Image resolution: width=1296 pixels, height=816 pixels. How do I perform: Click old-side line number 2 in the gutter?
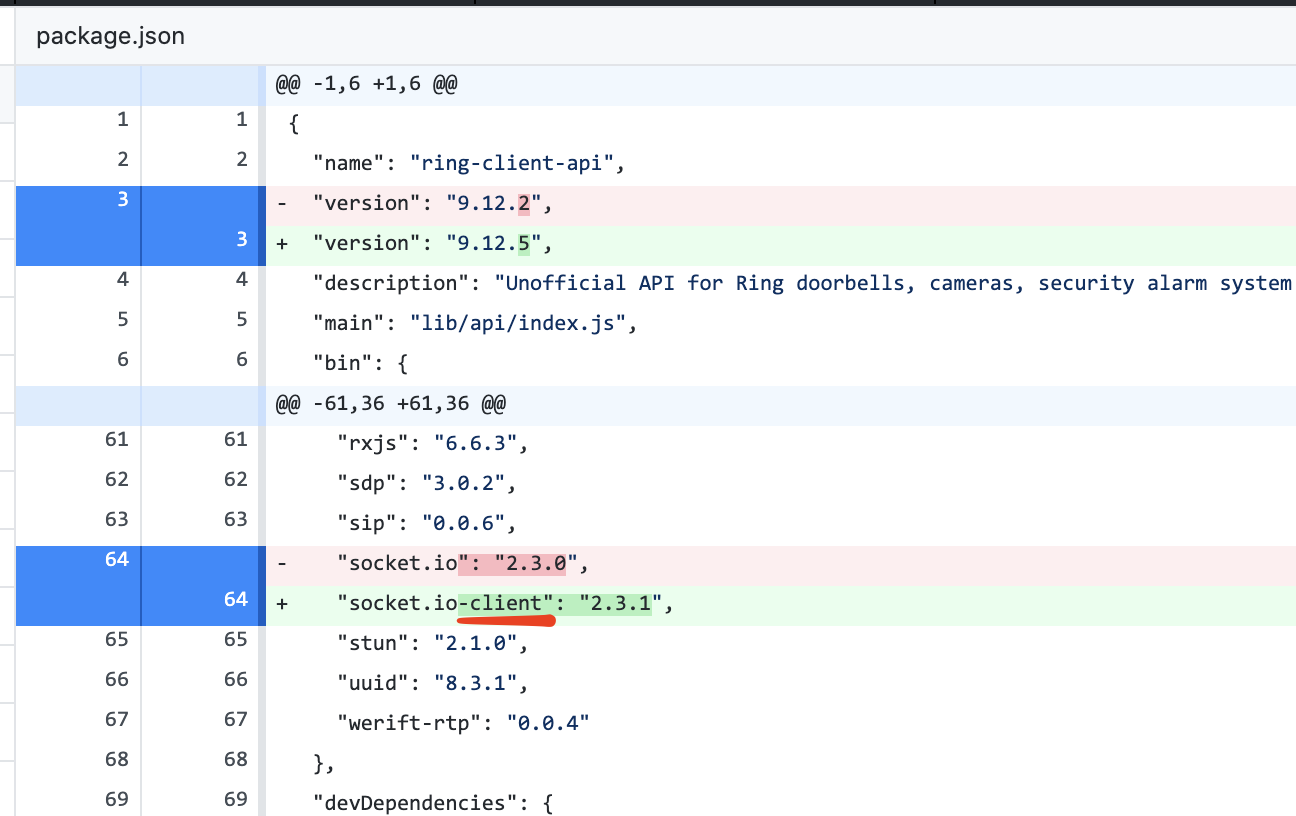tap(123, 159)
